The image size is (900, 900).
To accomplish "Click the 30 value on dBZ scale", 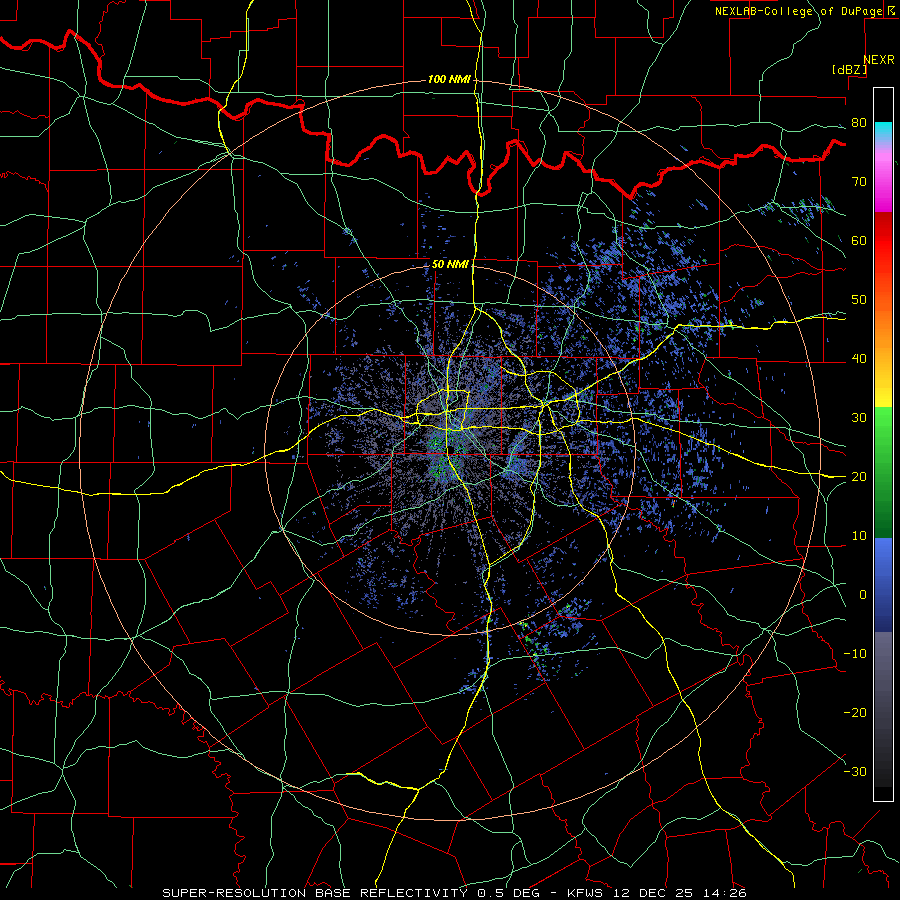I will coord(859,418).
